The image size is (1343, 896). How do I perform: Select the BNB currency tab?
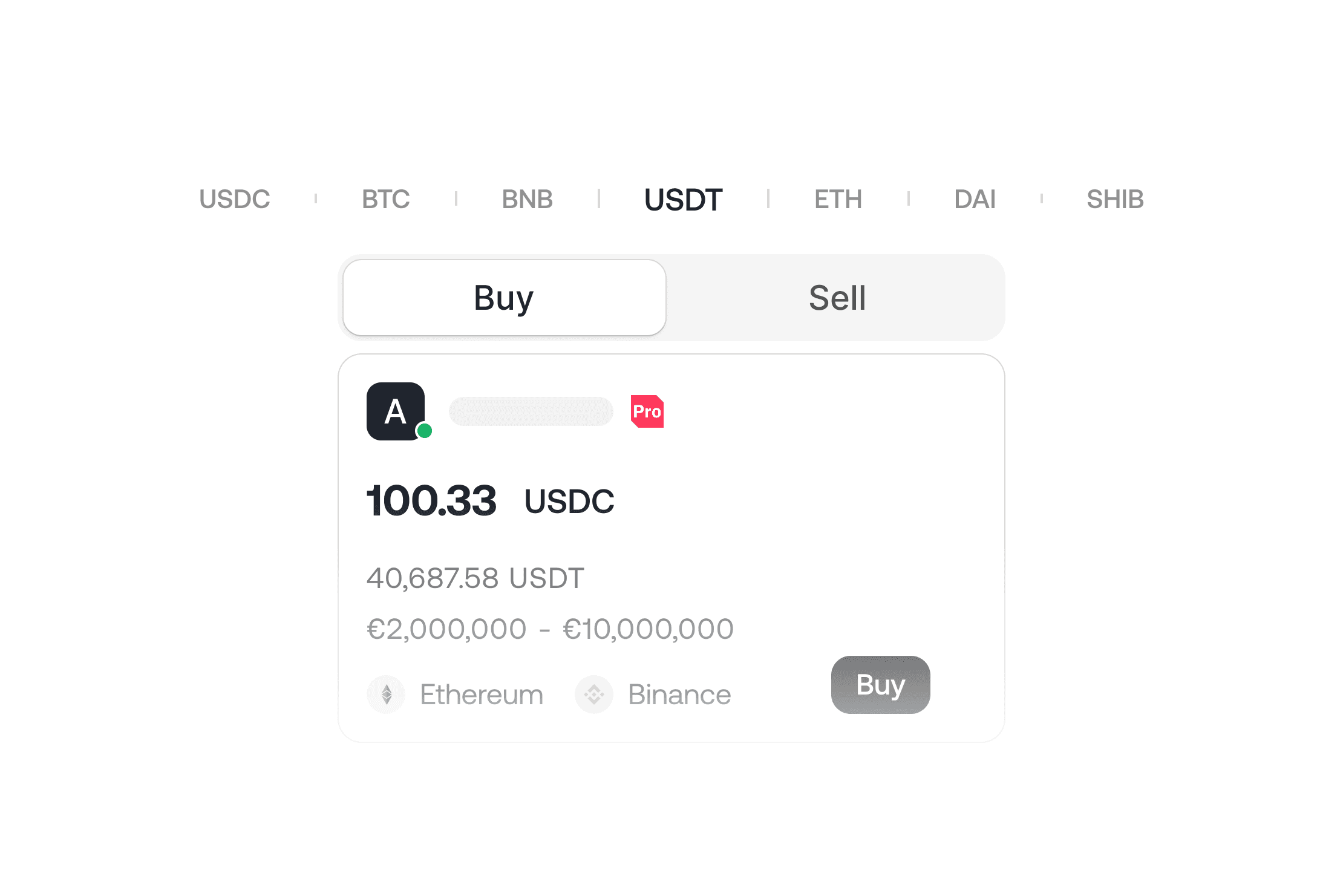point(528,199)
